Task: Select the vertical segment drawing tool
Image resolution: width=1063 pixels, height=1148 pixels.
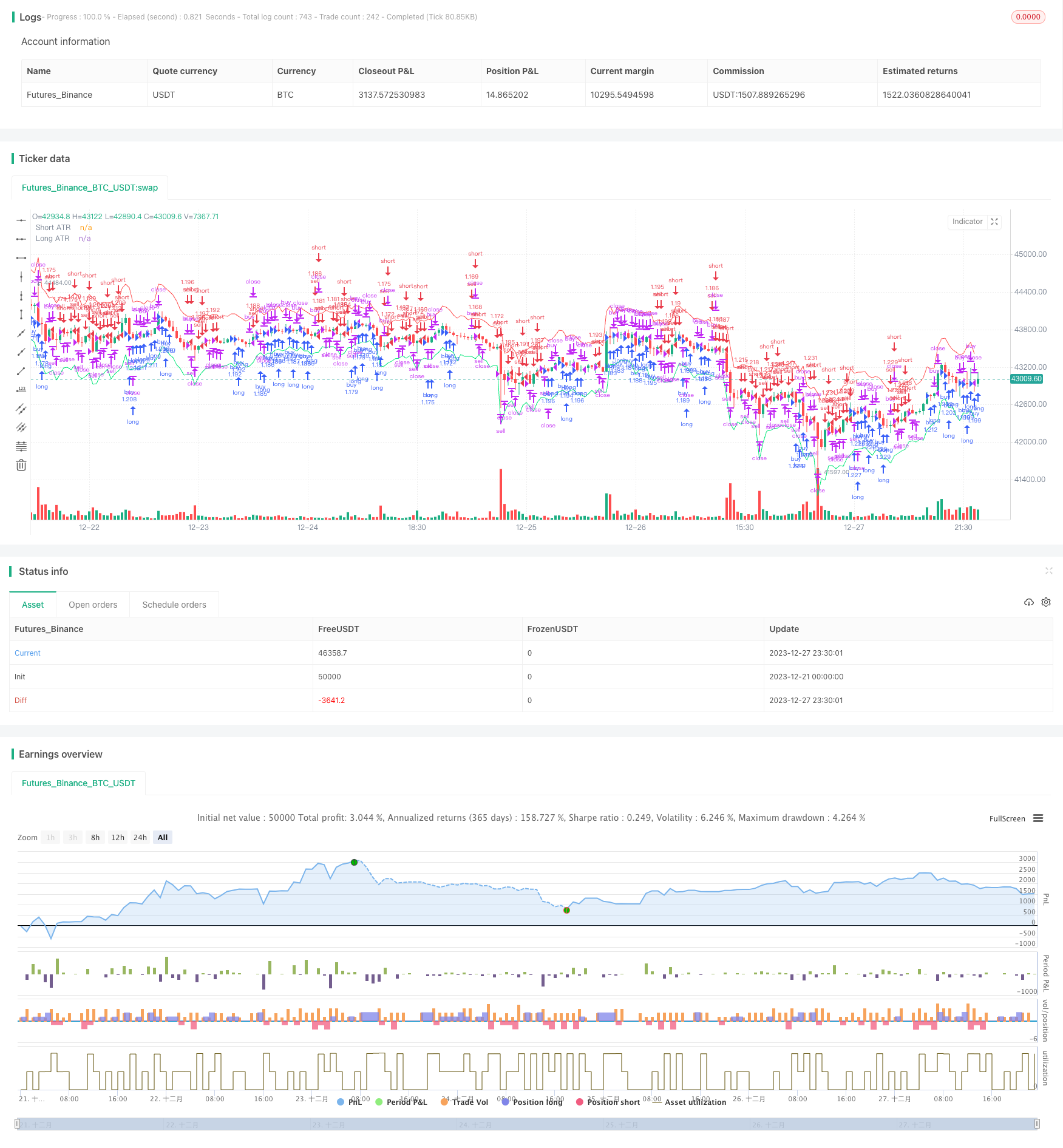Action: (21, 314)
